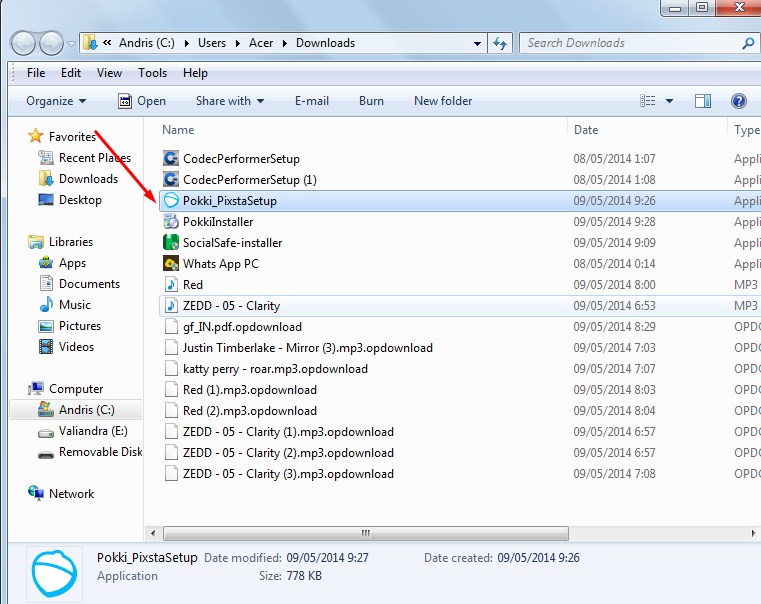Click the Favorites star icon
761x604 pixels.
click(35, 136)
